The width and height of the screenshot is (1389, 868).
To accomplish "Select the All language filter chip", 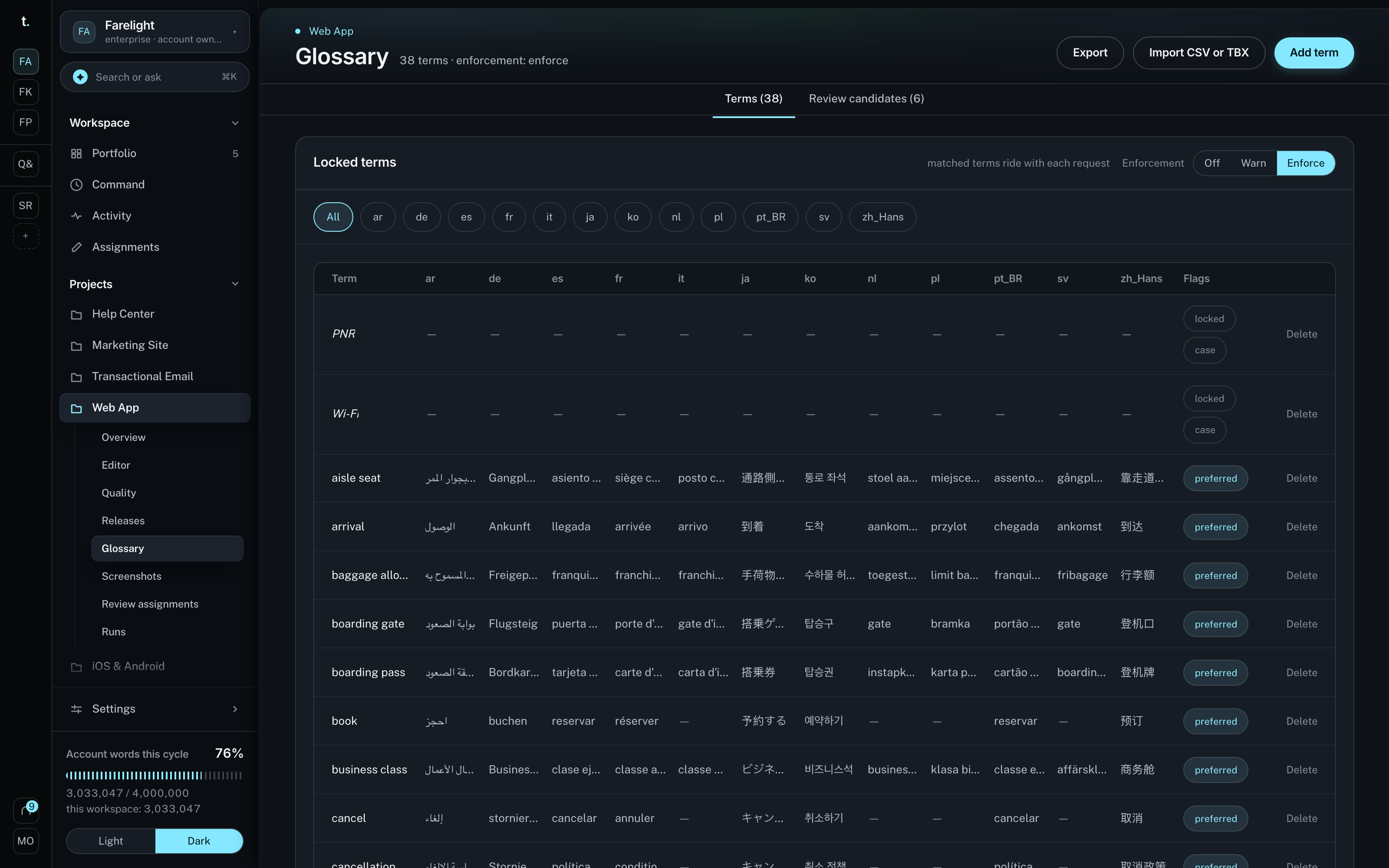I will coord(333,217).
